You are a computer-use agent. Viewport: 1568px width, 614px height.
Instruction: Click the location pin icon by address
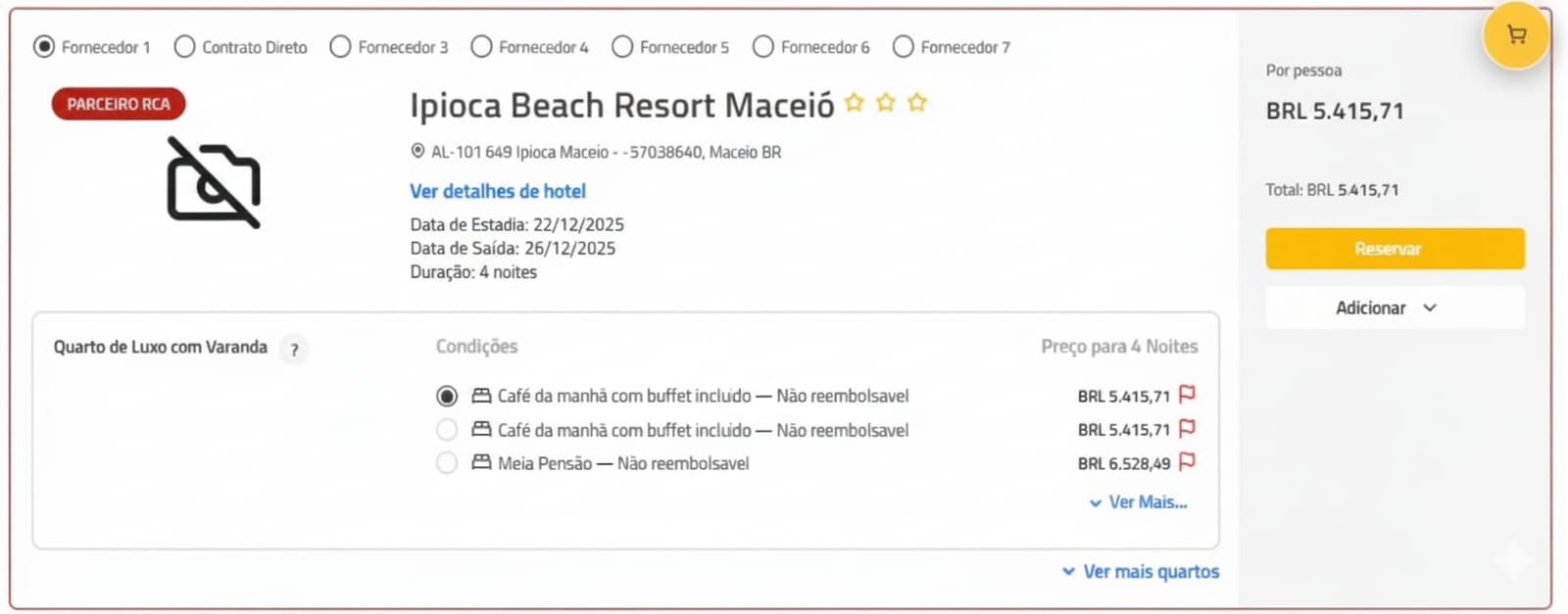(x=417, y=152)
